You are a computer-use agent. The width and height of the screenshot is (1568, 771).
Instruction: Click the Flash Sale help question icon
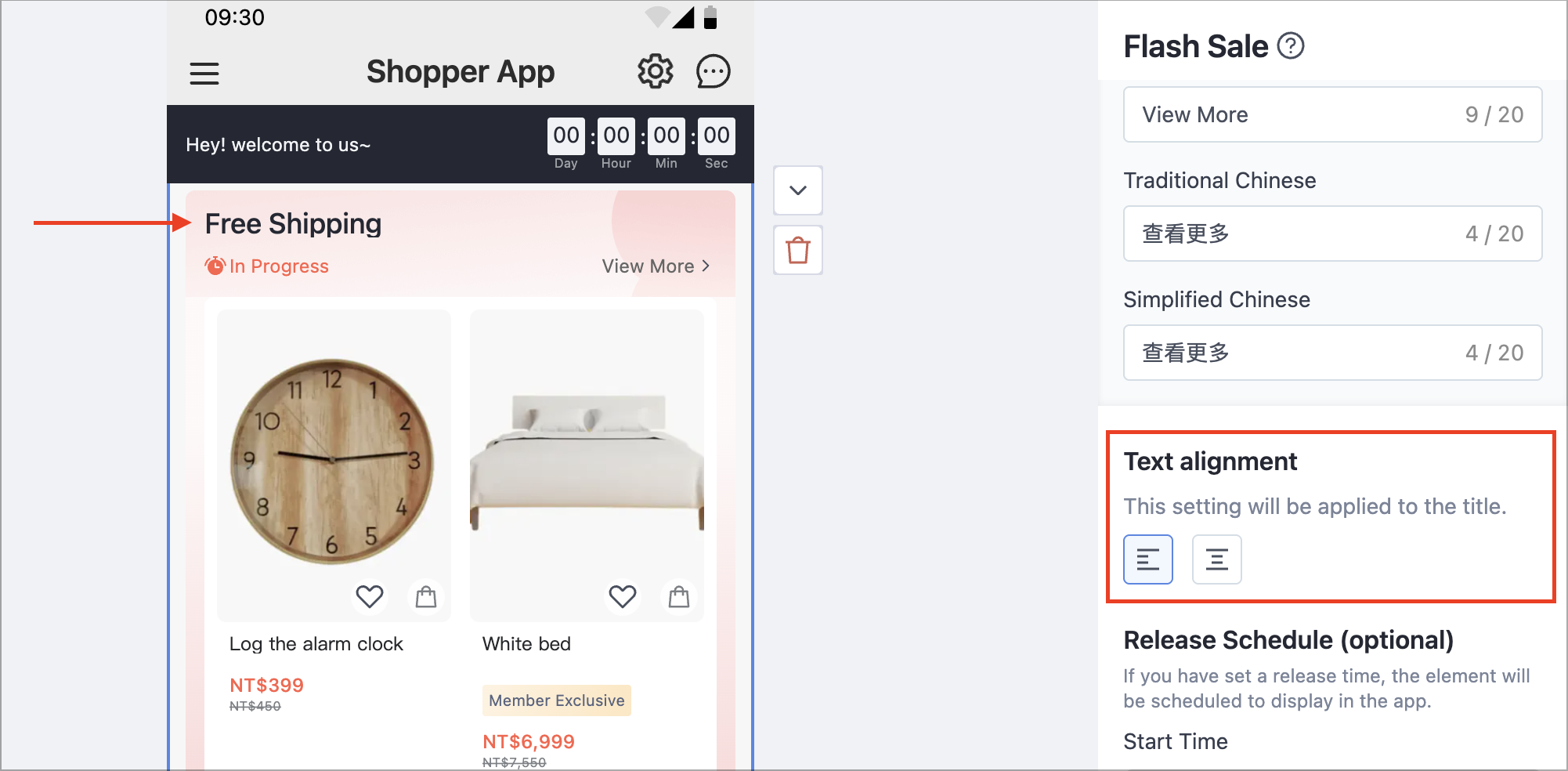click(x=1290, y=46)
